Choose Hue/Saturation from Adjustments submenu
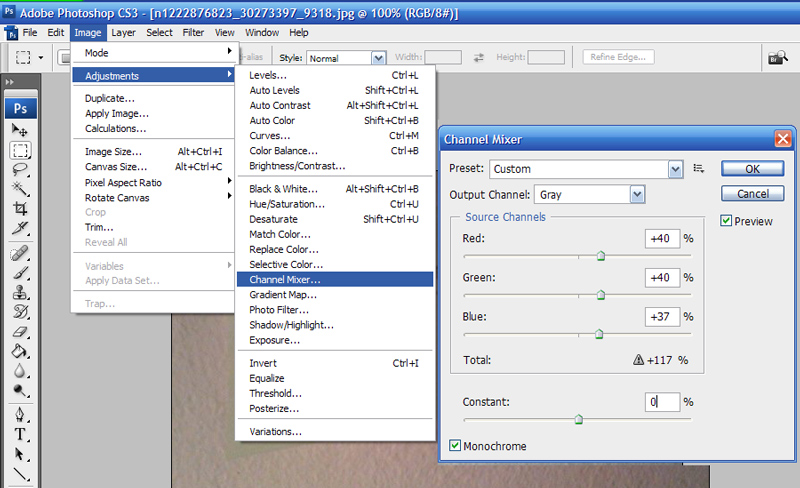The height and width of the screenshot is (488, 800). pyautogui.click(x=286, y=204)
